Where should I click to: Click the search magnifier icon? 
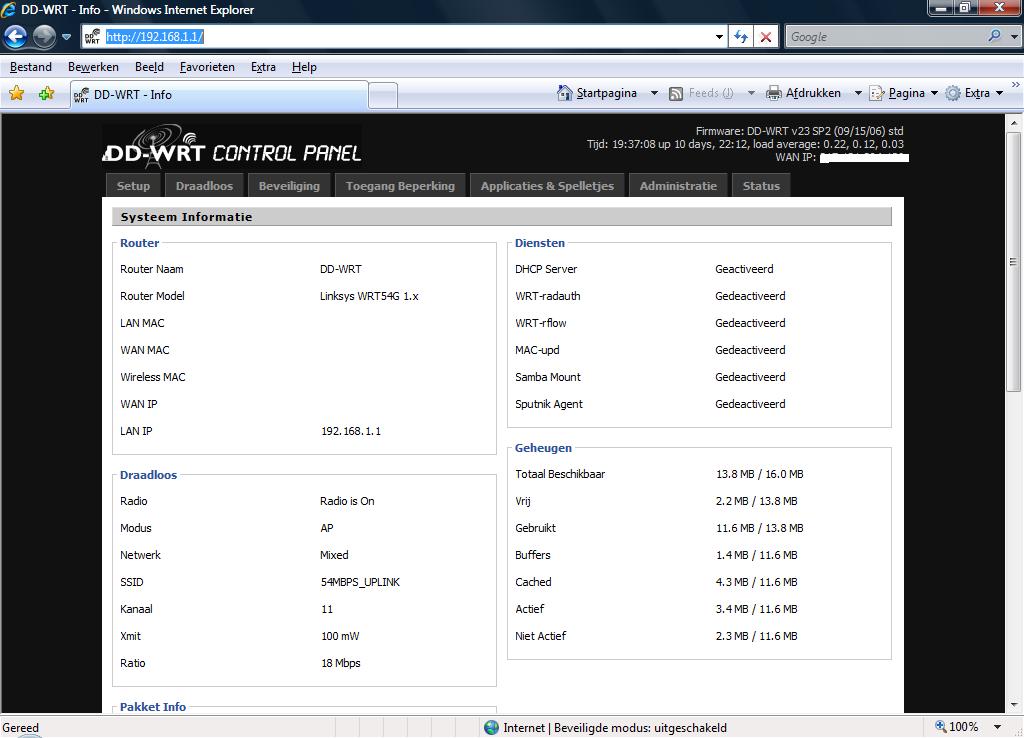(995, 37)
